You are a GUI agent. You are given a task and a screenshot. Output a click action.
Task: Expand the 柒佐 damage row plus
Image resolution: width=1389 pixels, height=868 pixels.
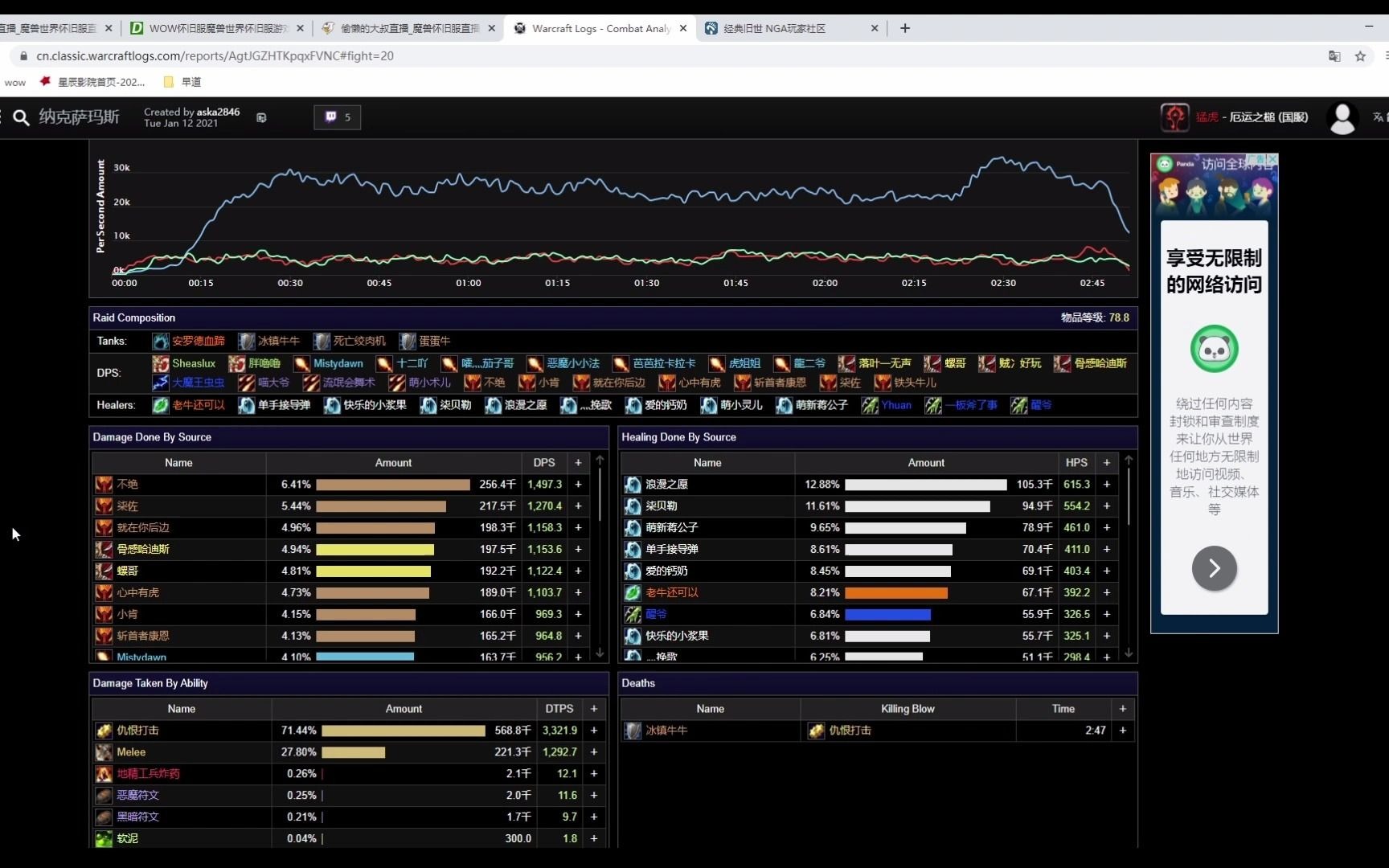578,506
